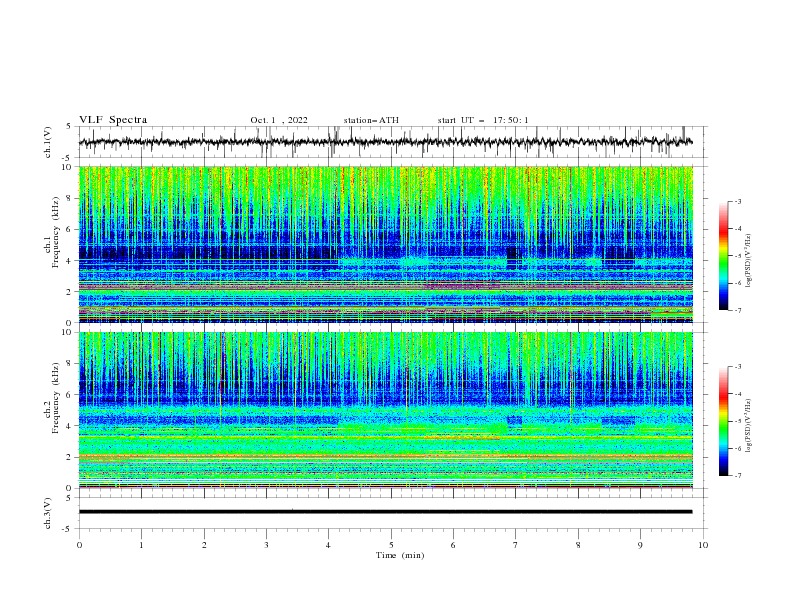Click the "station=ATH" header text
The width and height of the screenshot is (792, 612).
pos(371,120)
